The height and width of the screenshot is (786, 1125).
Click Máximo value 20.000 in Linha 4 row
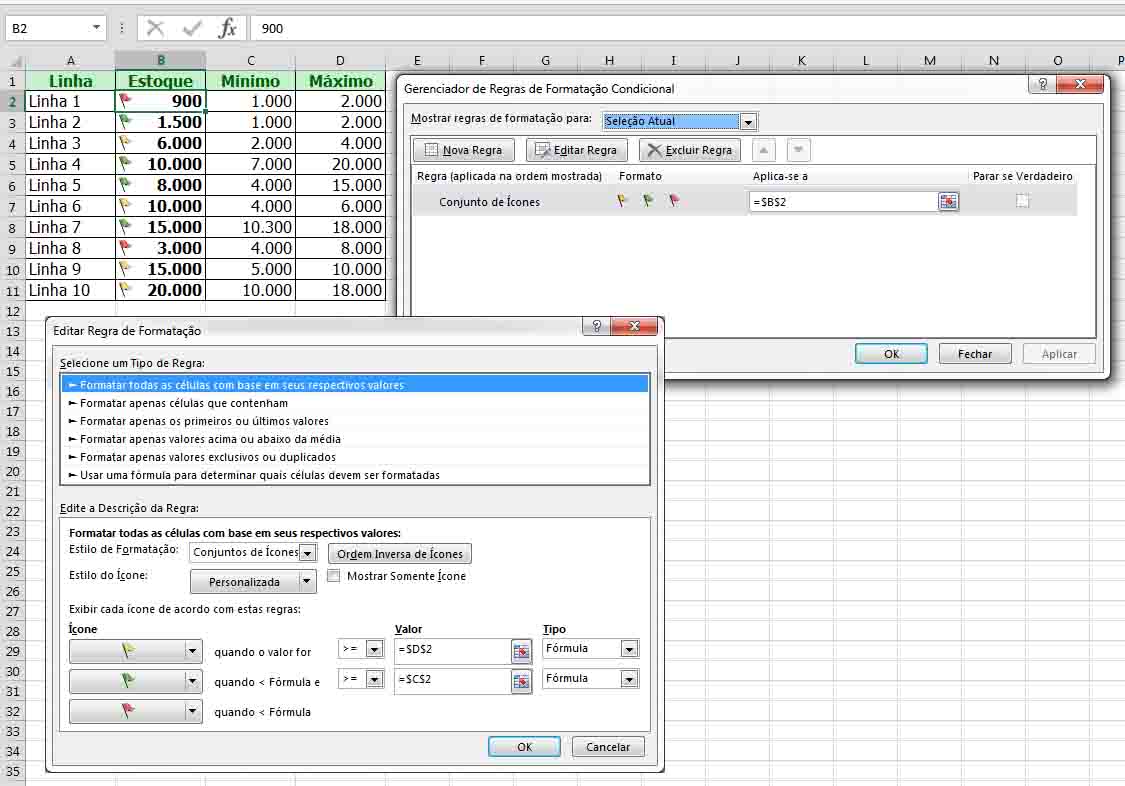(x=340, y=164)
